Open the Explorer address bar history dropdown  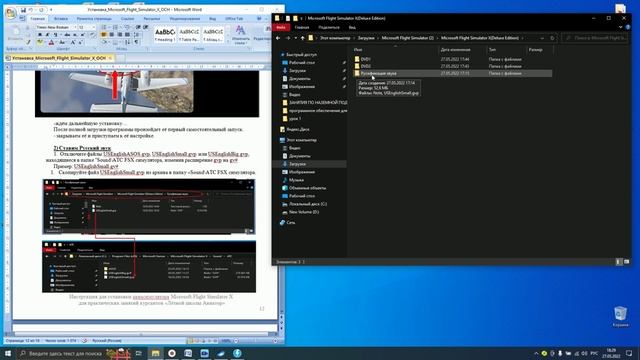(x=542, y=38)
